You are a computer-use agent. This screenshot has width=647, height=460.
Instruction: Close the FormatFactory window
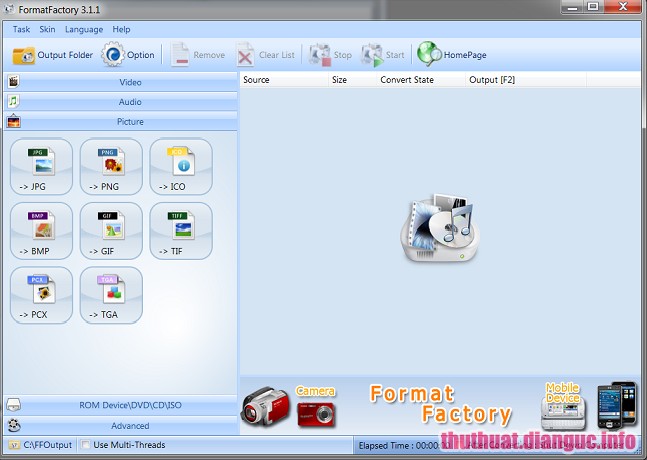(623, 7)
